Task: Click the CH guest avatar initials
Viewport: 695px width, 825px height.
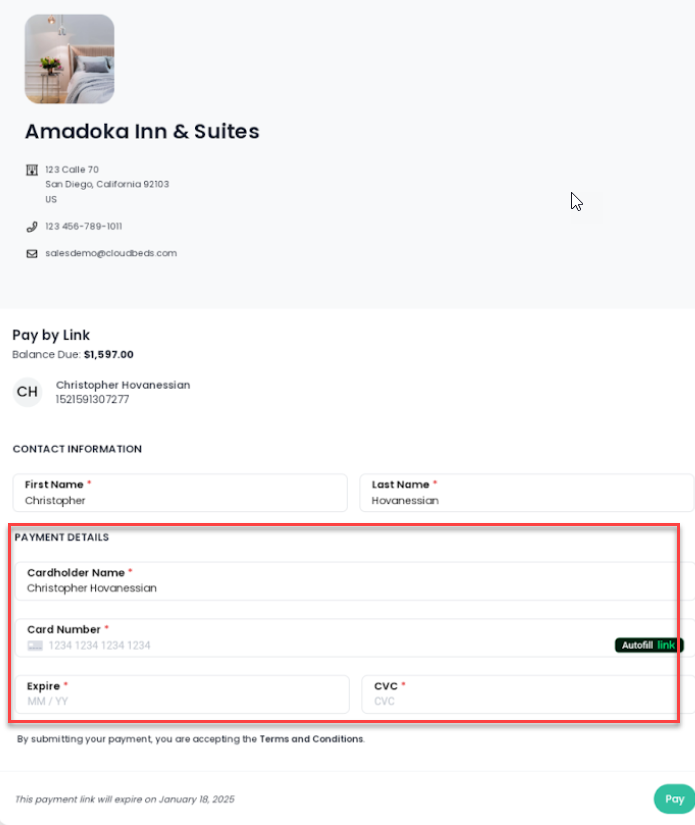Action: 27,392
